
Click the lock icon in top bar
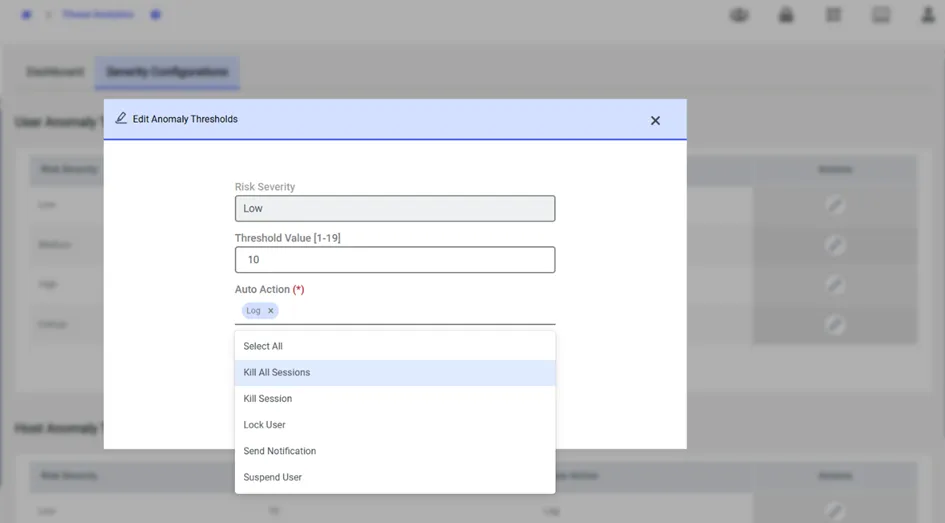(786, 14)
